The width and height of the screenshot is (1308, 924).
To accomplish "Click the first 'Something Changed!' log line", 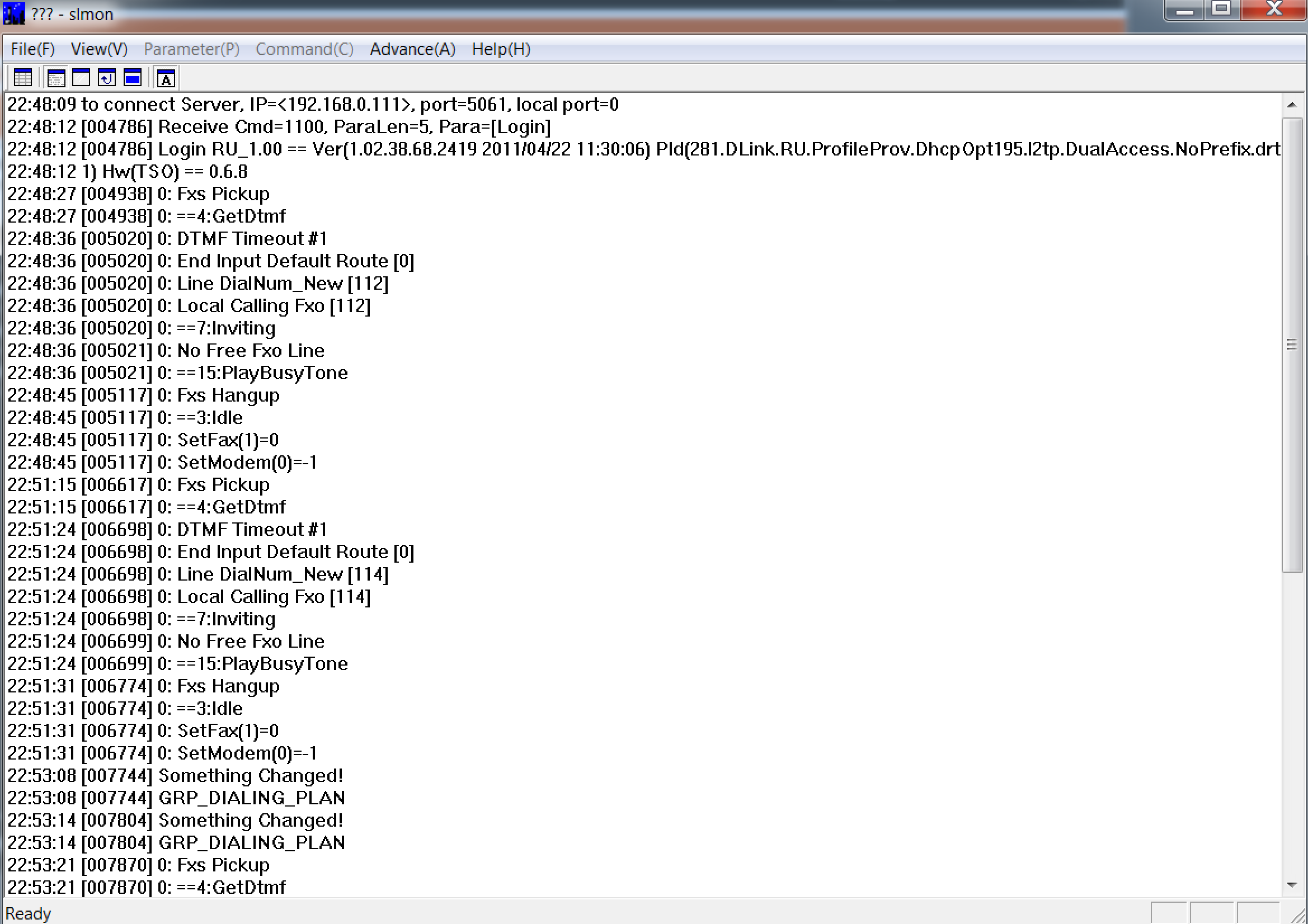I will [251, 775].
